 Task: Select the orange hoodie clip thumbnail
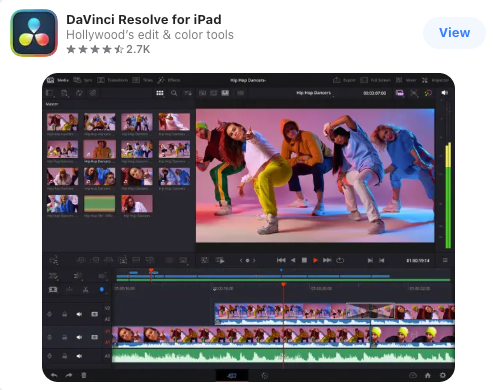coord(99,149)
